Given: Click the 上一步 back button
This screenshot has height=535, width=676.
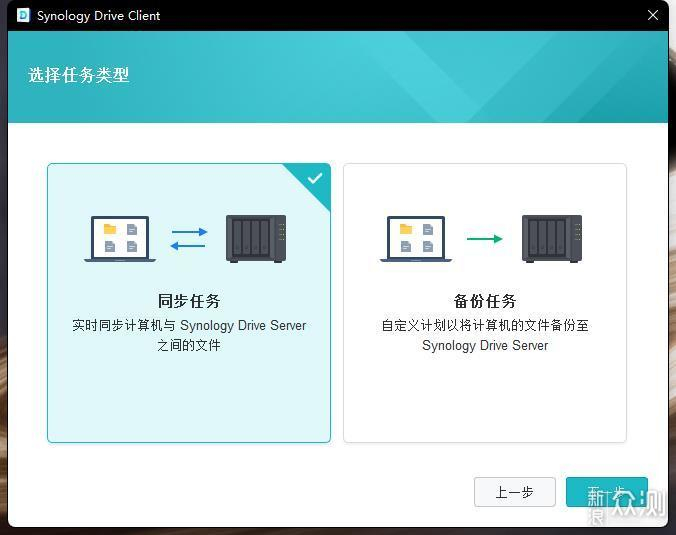Looking at the screenshot, I should point(514,492).
